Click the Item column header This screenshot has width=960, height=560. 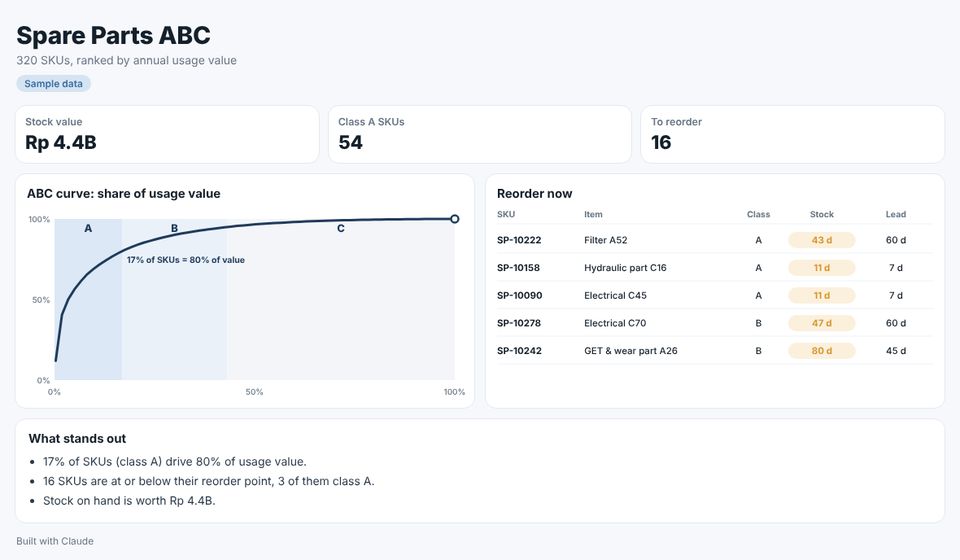click(x=593, y=214)
